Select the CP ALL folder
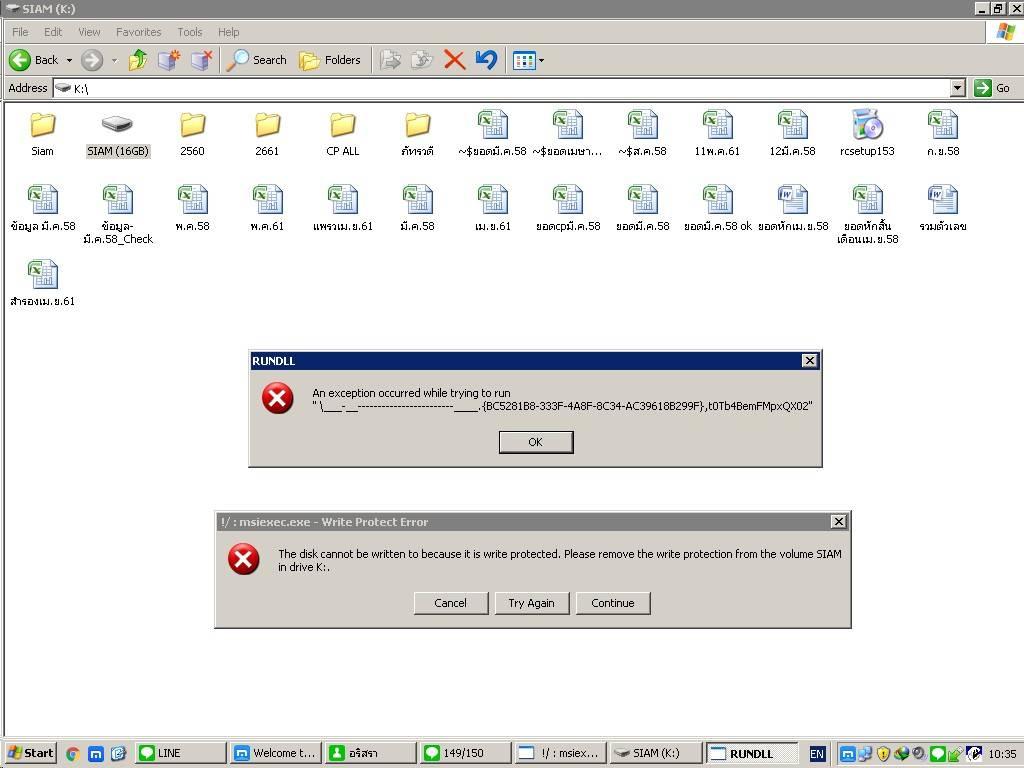The image size is (1024, 768). click(342, 134)
